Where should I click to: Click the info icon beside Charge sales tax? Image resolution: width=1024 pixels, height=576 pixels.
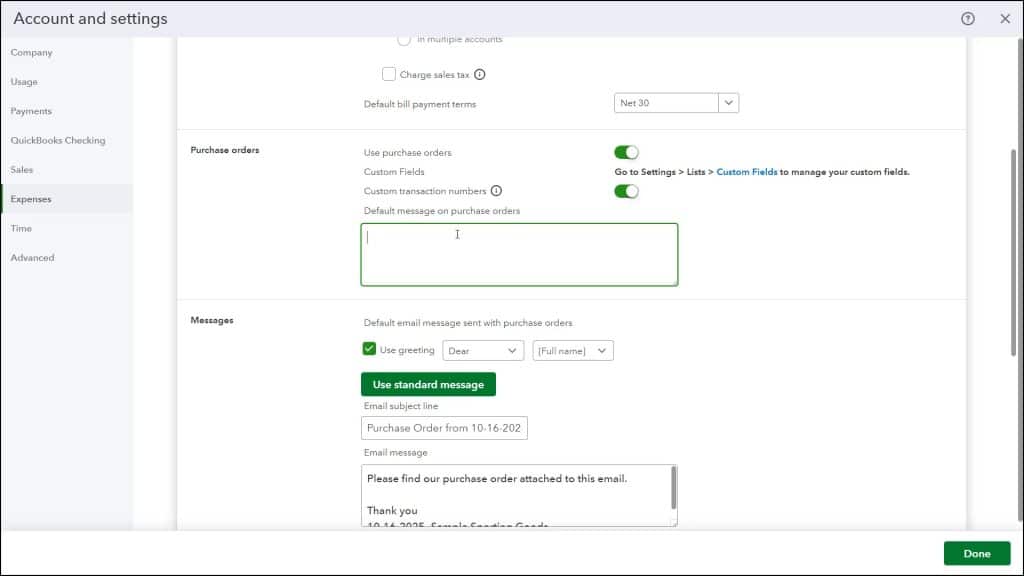[482, 74]
